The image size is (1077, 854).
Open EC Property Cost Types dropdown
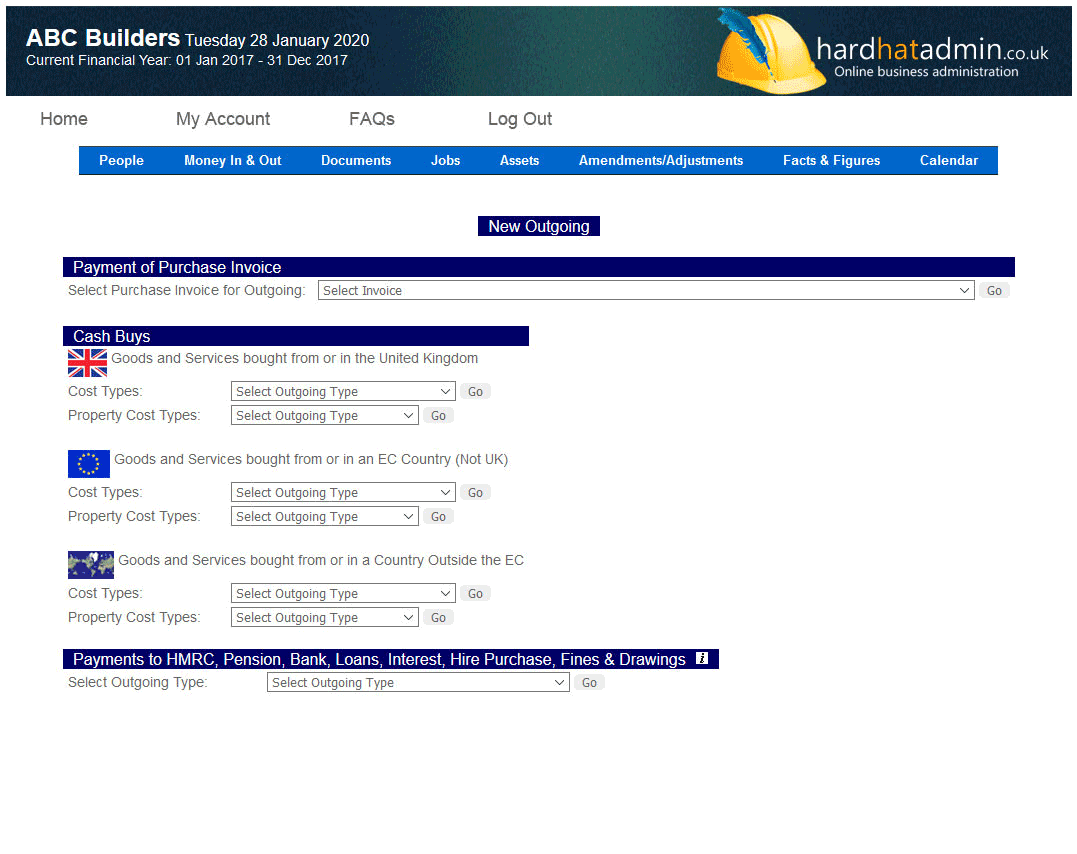tap(324, 517)
